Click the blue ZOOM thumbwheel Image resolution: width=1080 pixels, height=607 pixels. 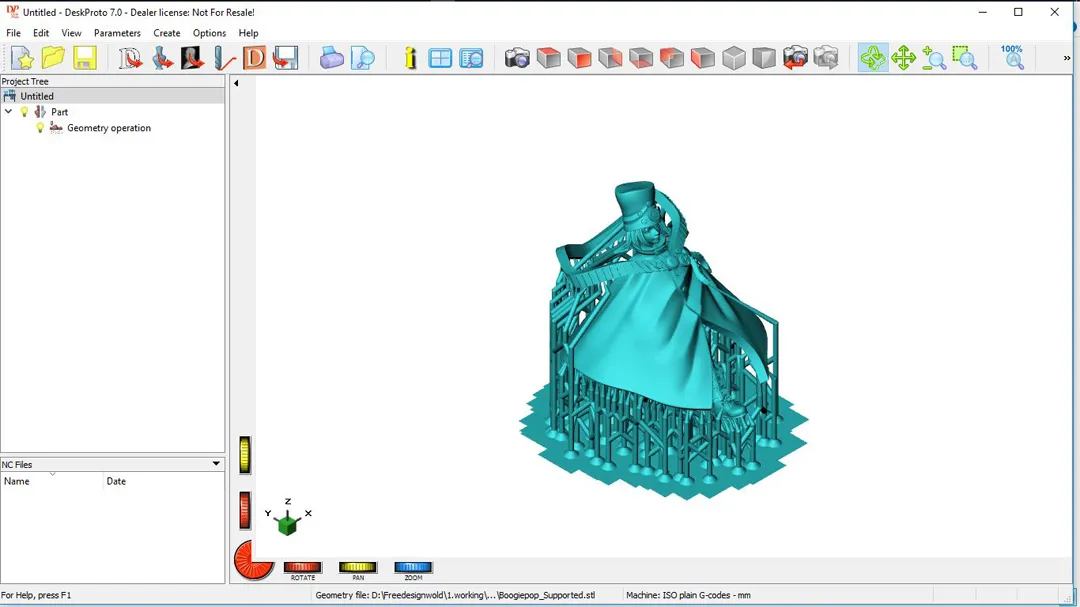[413, 567]
